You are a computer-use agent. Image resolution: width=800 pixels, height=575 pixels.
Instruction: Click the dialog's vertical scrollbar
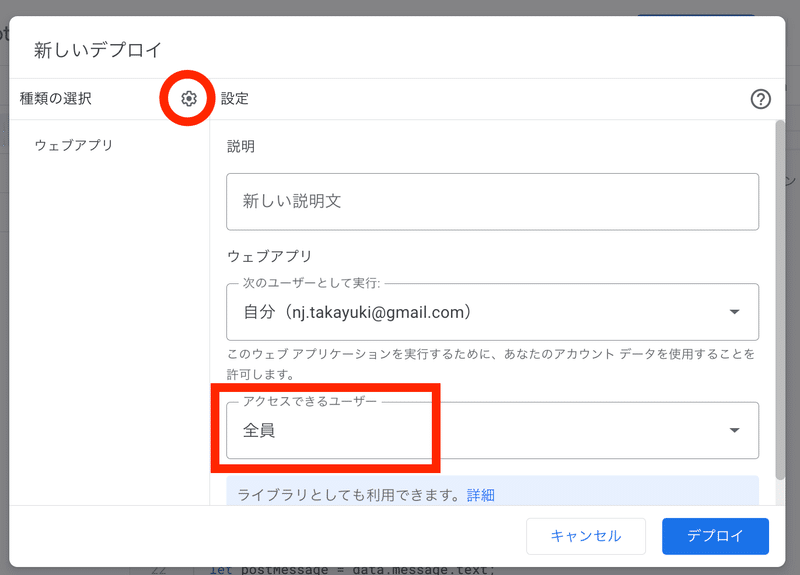coord(780,300)
